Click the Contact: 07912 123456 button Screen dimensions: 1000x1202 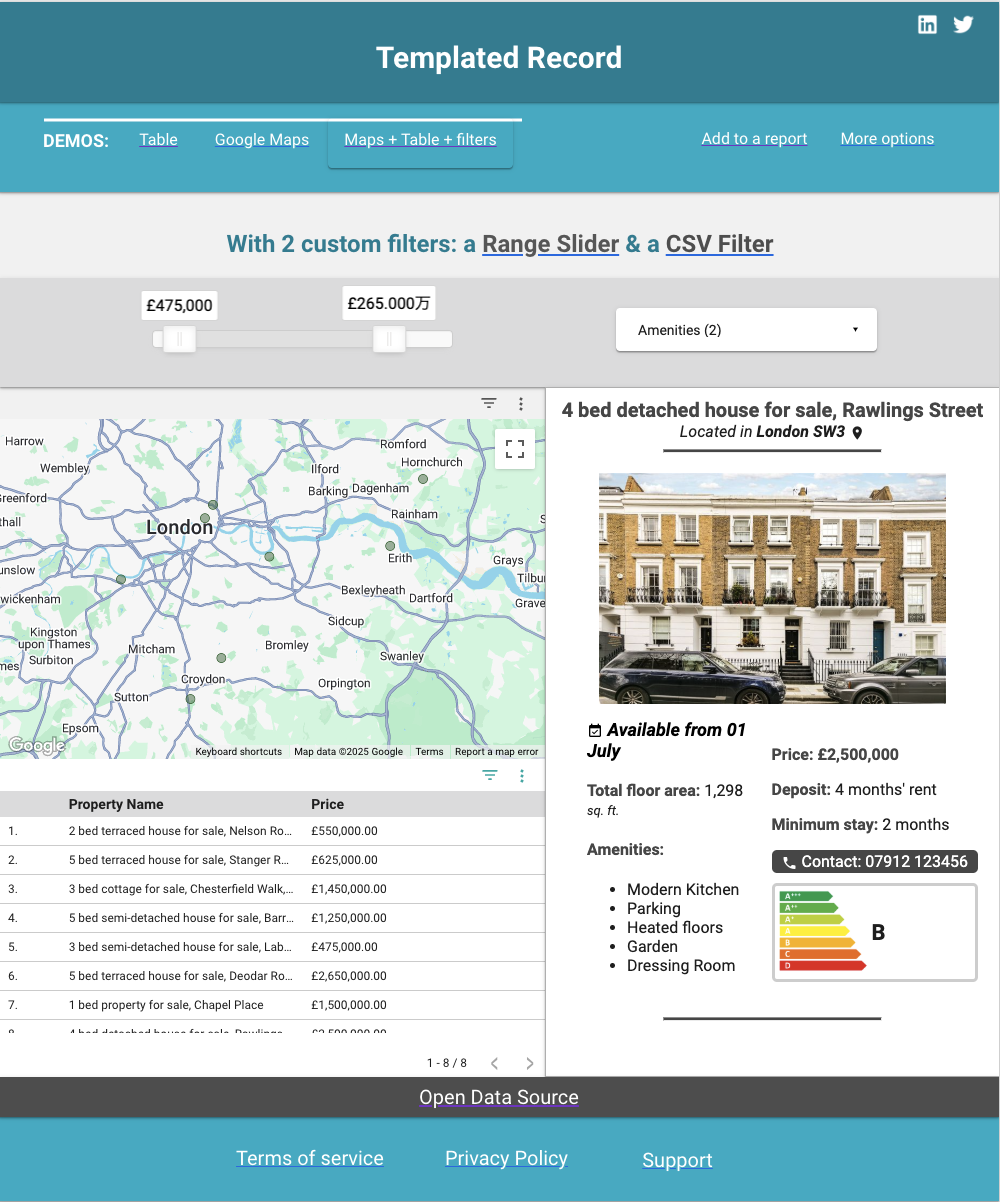(874, 861)
